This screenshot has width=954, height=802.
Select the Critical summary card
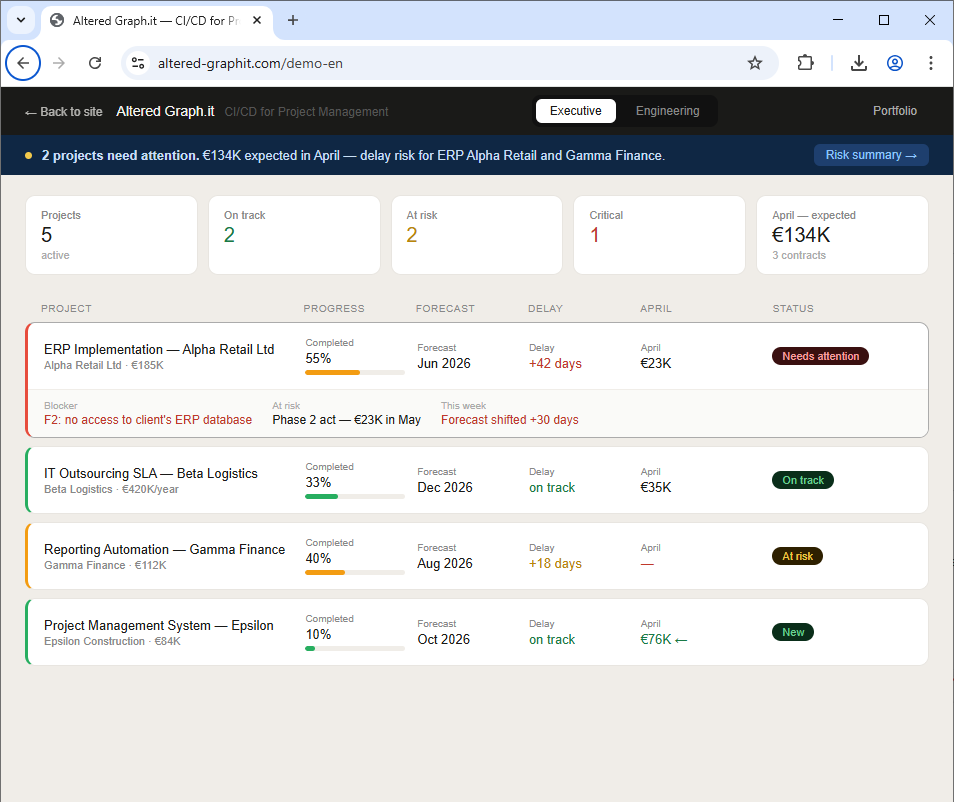tap(659, 235)
